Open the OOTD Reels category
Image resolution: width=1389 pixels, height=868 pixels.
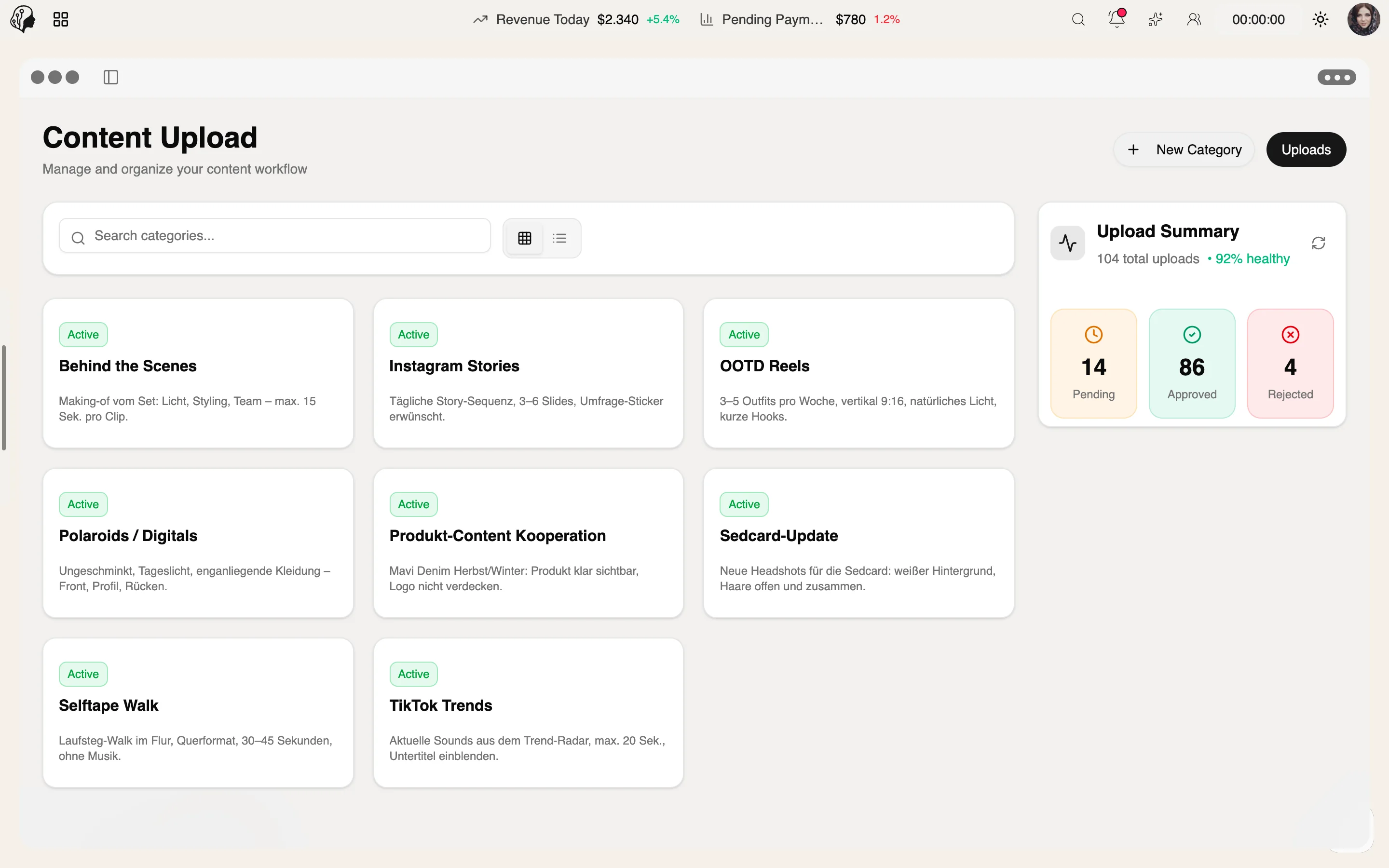coord(858,373)
